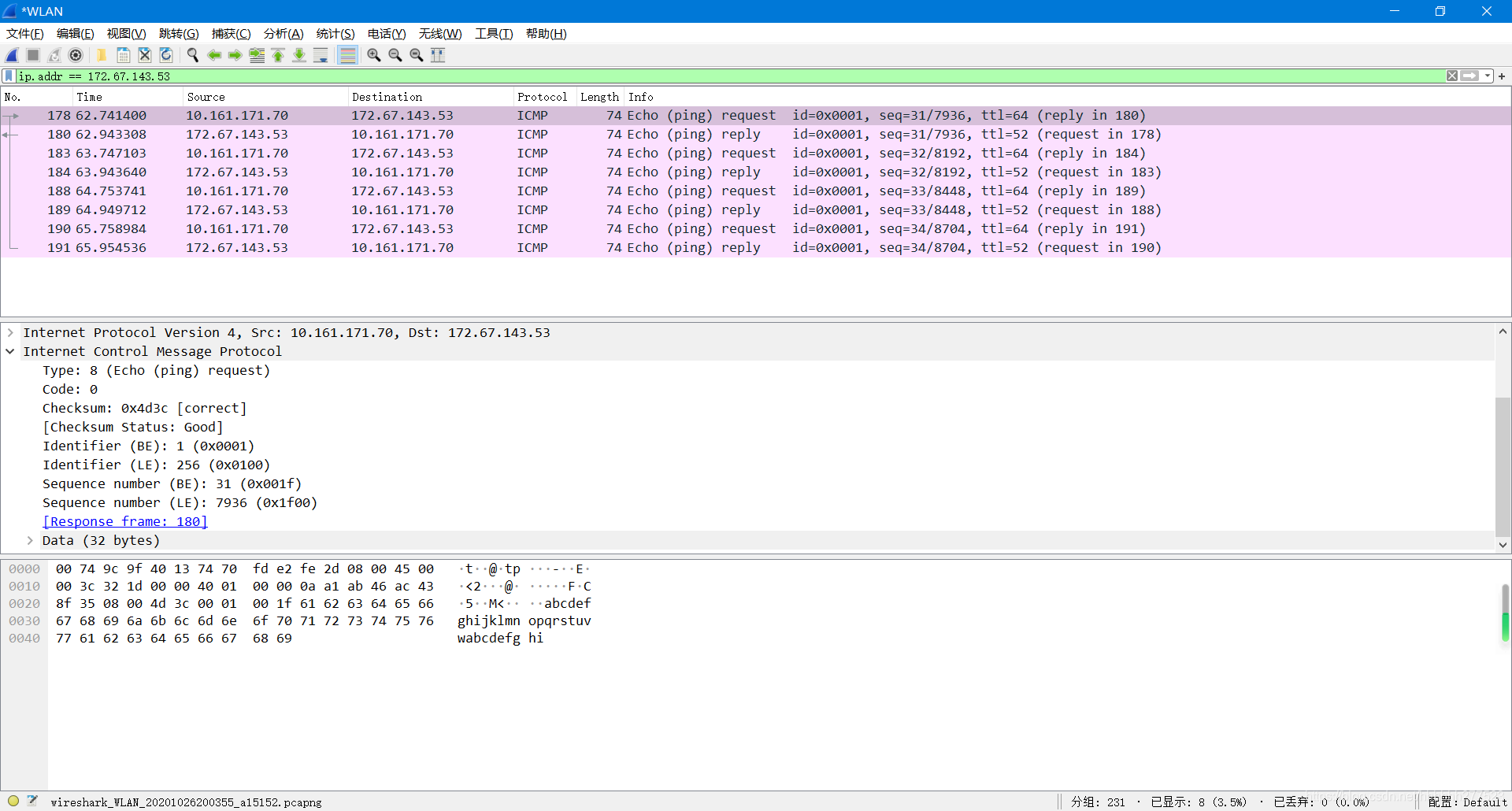Open display filter bookmark menu
Image resolution: width=1512 pixels, height=811 pixels.
pos(9,76)
